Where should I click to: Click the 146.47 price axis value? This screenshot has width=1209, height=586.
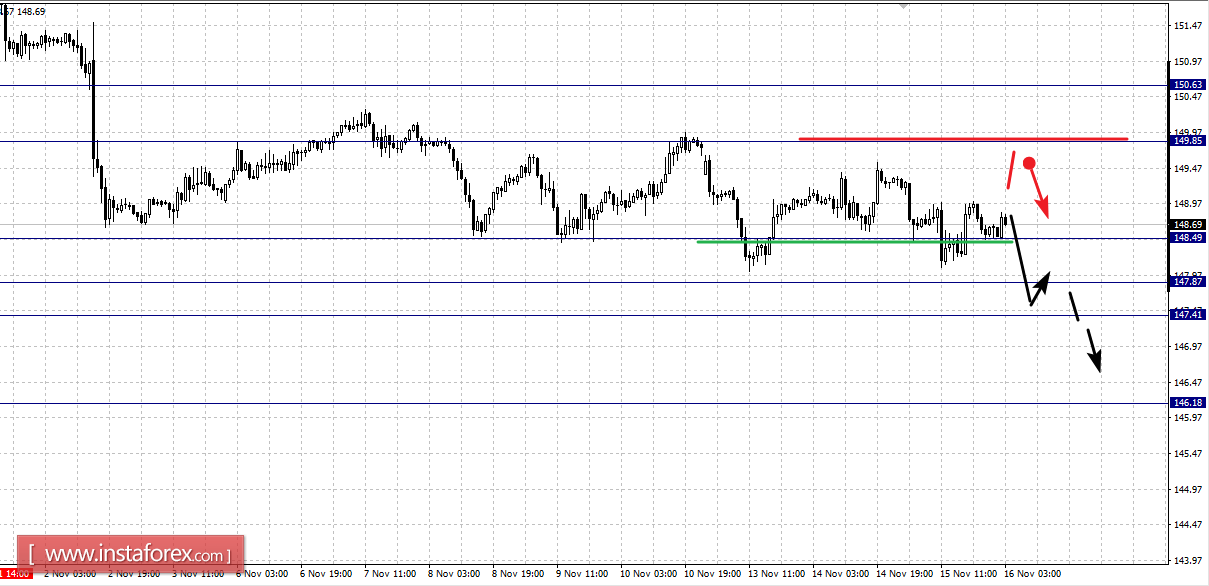tap(1188, 382)
